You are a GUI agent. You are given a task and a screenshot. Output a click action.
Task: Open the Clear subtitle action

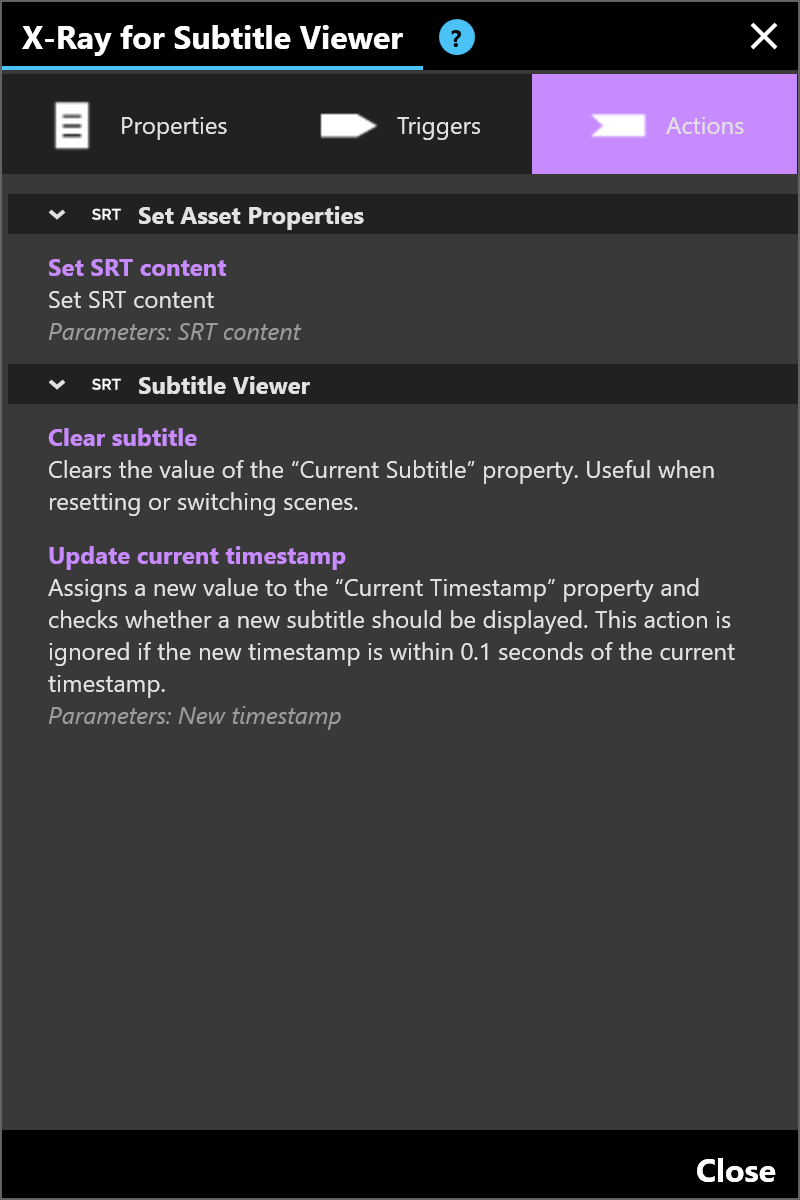(x=122, y=438)
